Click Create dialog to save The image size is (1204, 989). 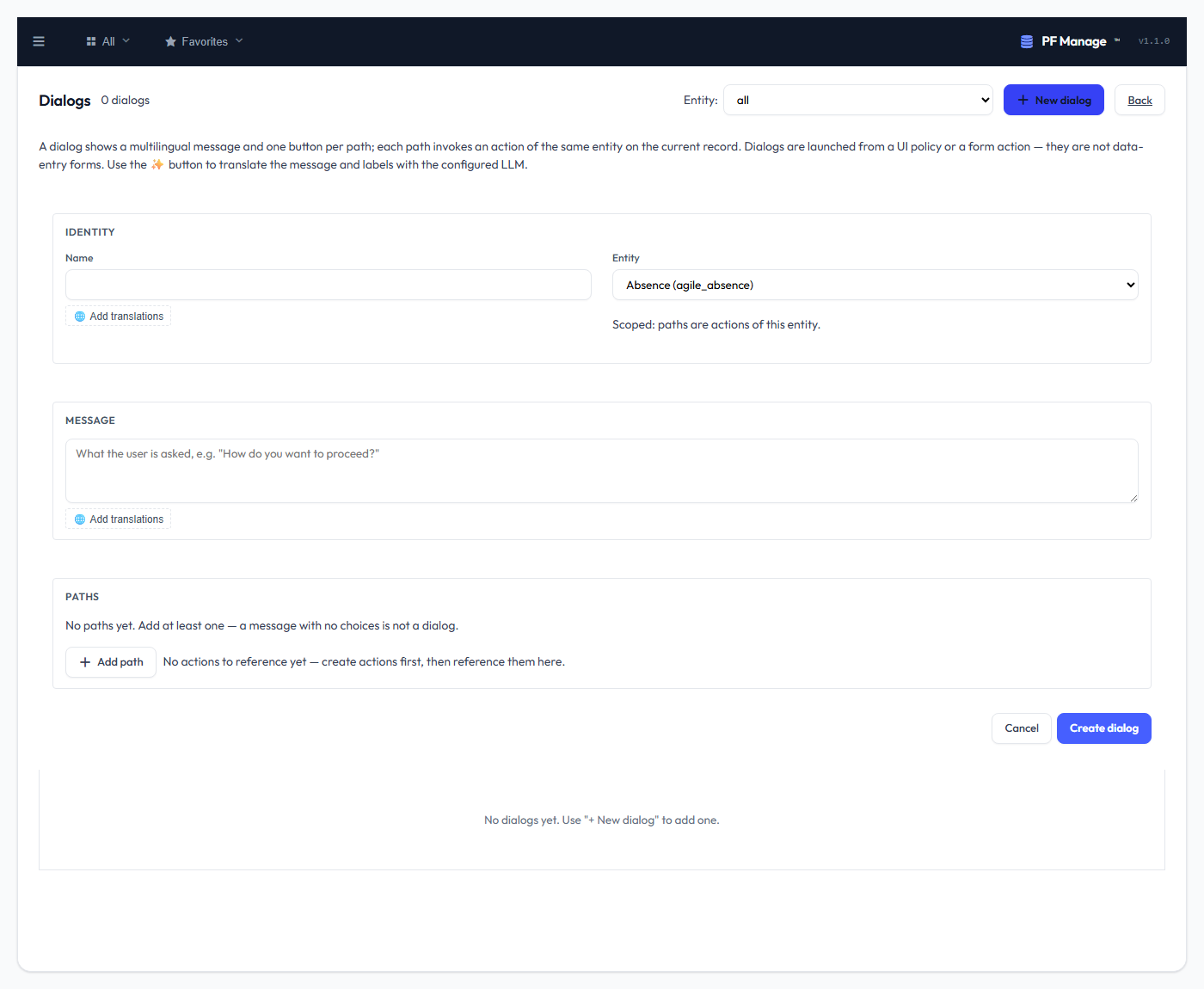(x=1104, y=728)
